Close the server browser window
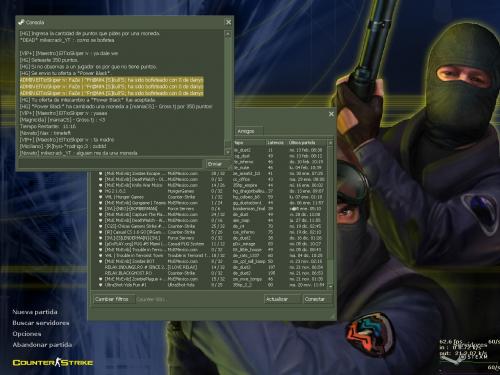 (x=331, y=114)
